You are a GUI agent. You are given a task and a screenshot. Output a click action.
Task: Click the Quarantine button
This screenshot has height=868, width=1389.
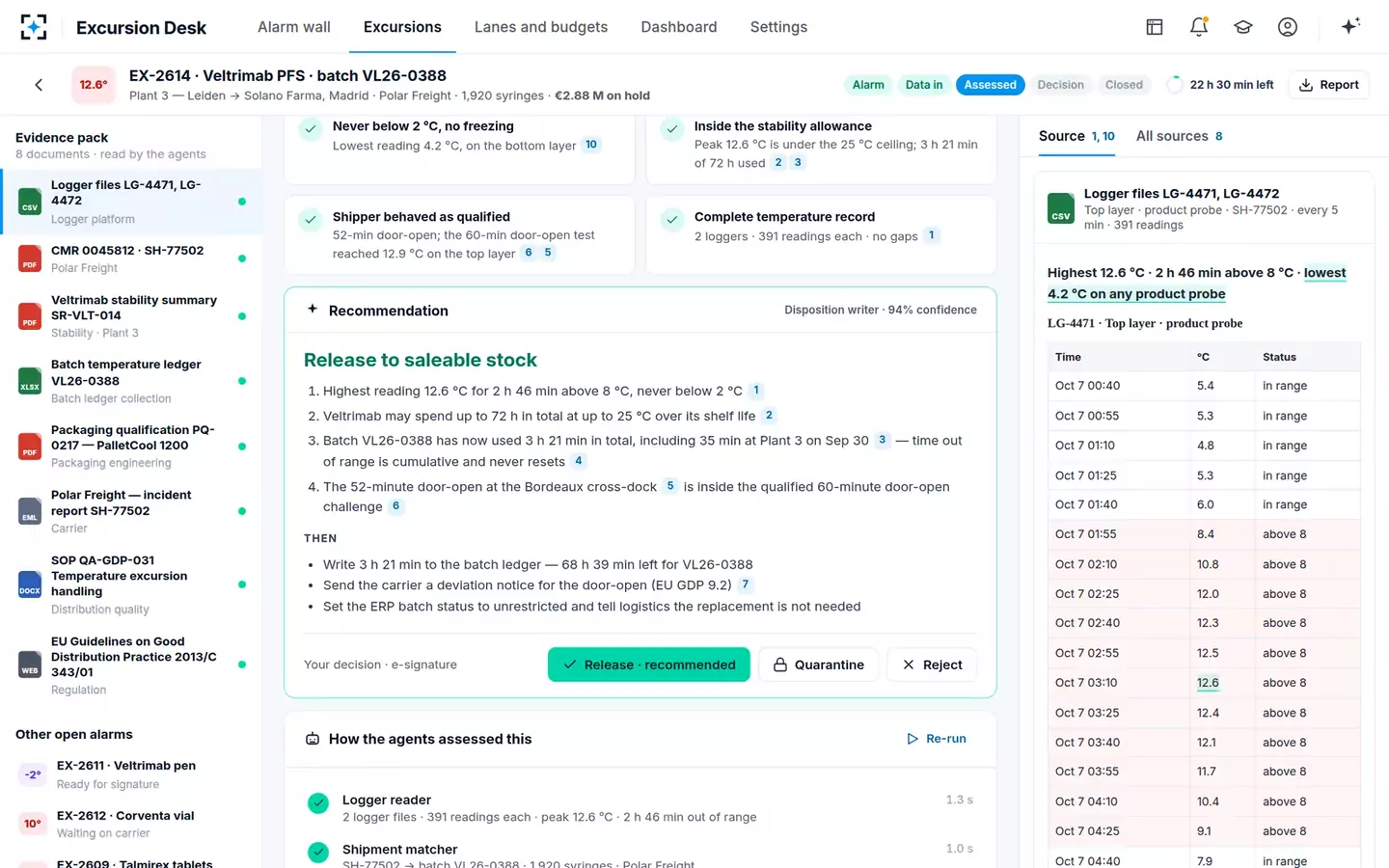coord(819,665)
